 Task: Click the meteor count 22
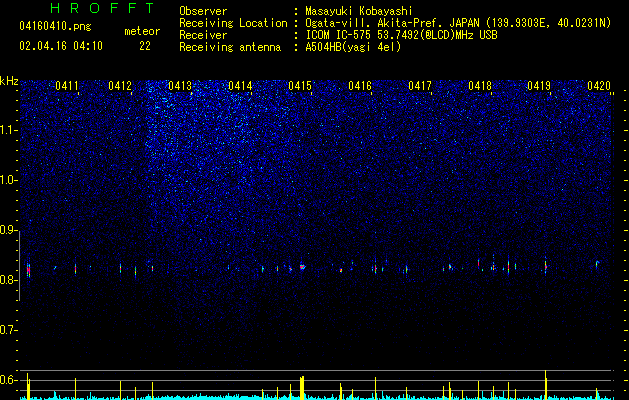pos(145,46)
